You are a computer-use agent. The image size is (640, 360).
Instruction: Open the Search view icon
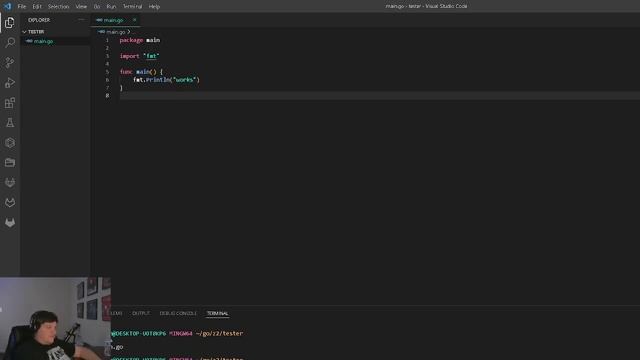pyautogui.click(x=10, y=42)
